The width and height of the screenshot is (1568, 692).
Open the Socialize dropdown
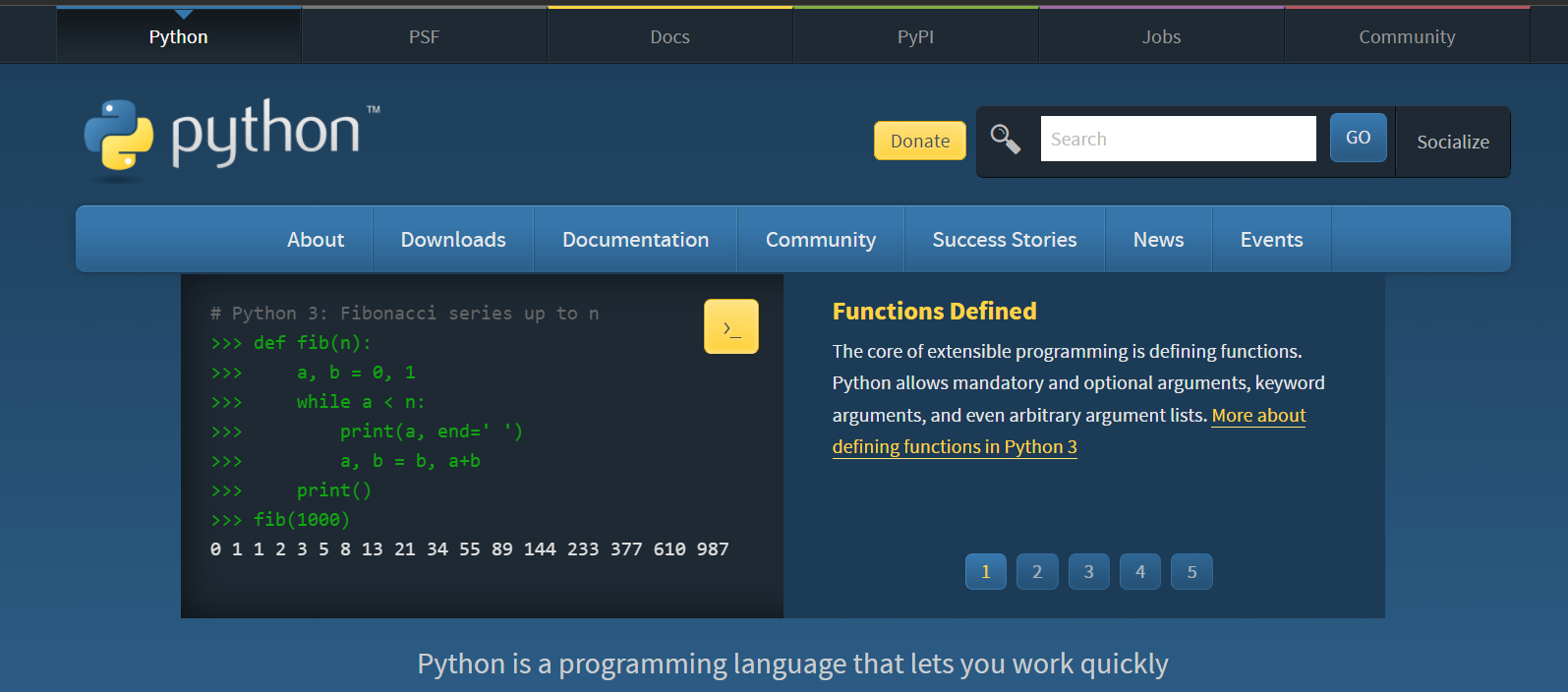pyautogui.click(x=1452, y=142)
